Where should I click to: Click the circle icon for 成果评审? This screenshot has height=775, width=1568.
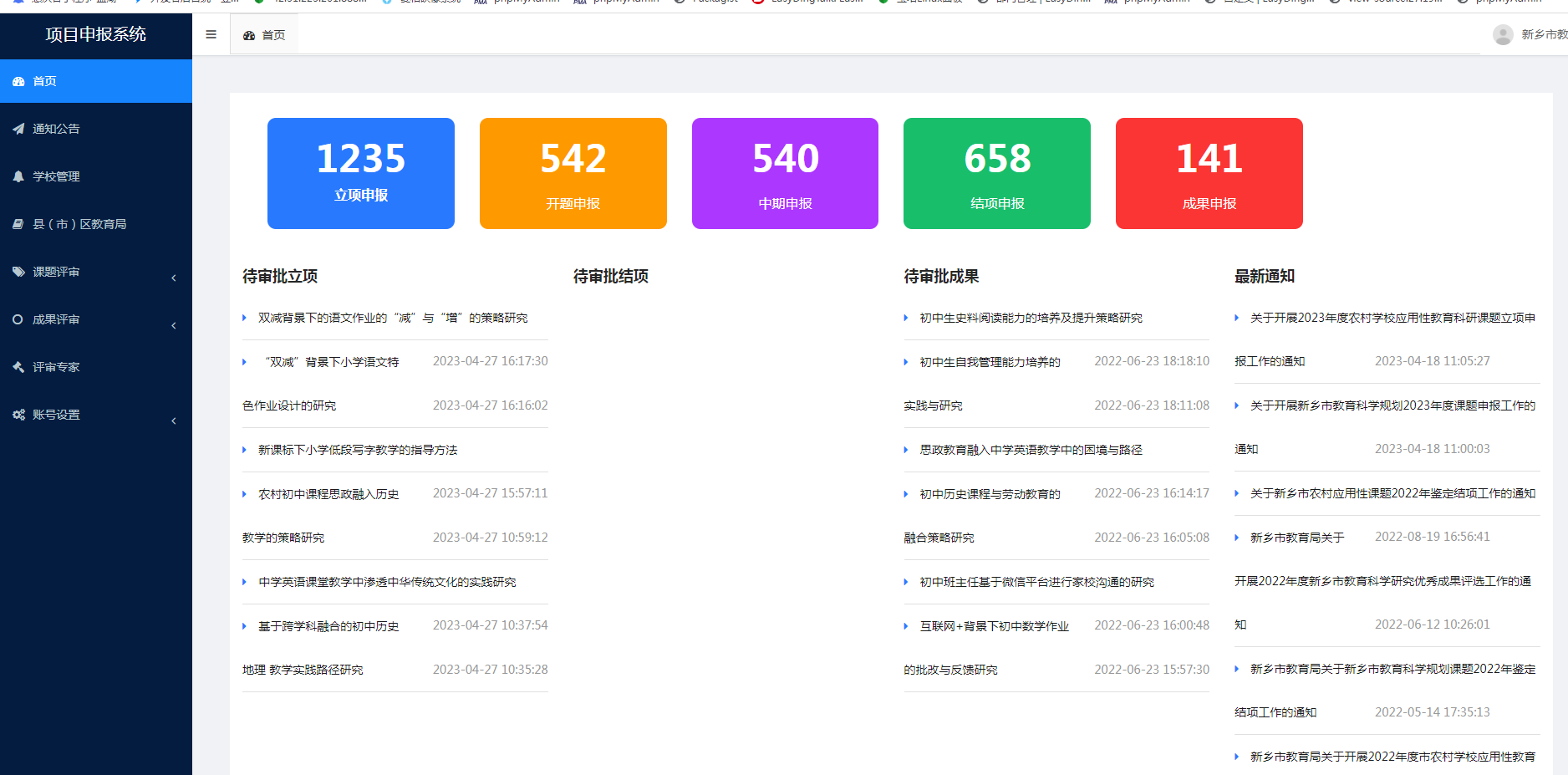(18, 319)
